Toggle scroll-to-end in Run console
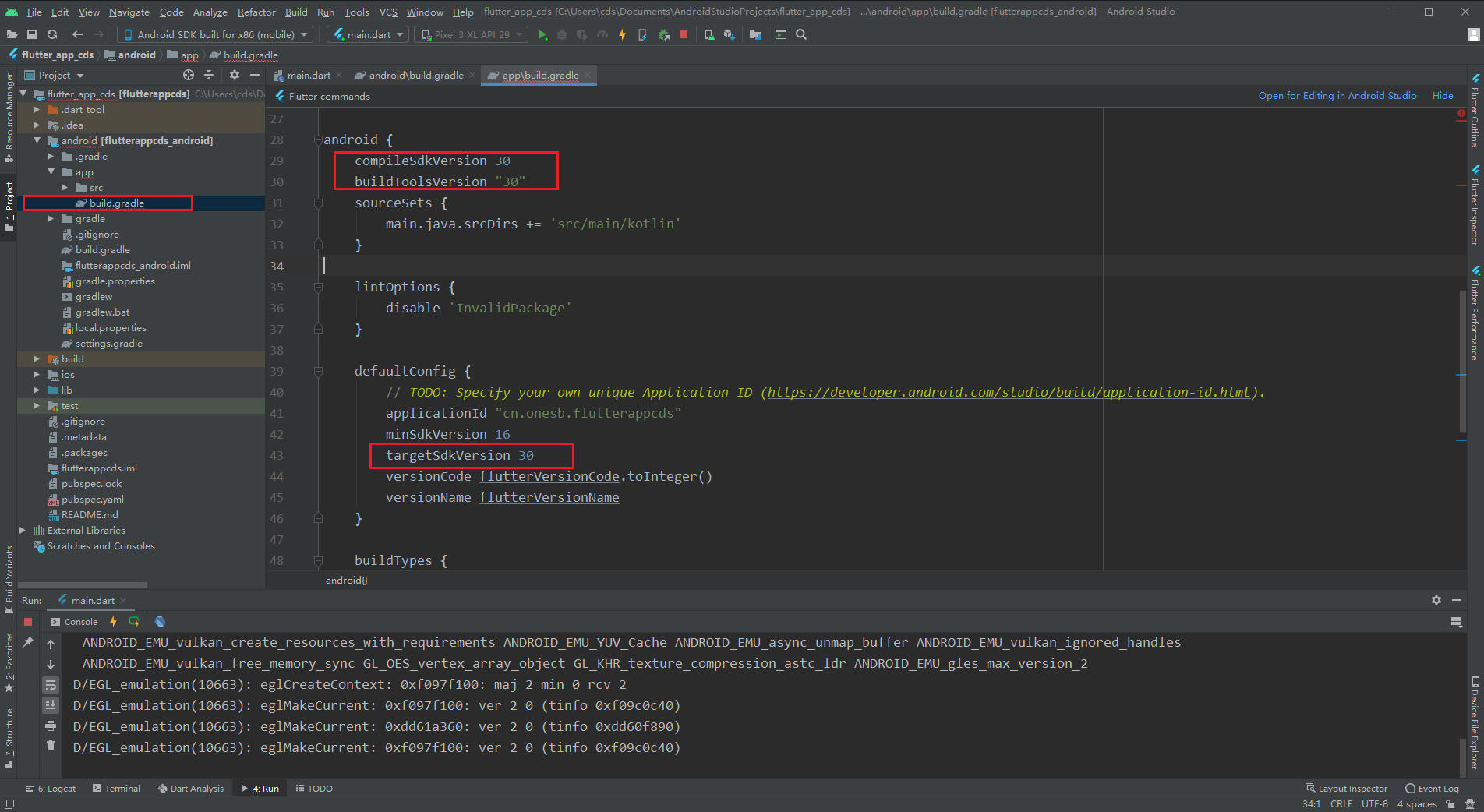This screenshot has height=812, width=1484. click(x=51, y=705)
